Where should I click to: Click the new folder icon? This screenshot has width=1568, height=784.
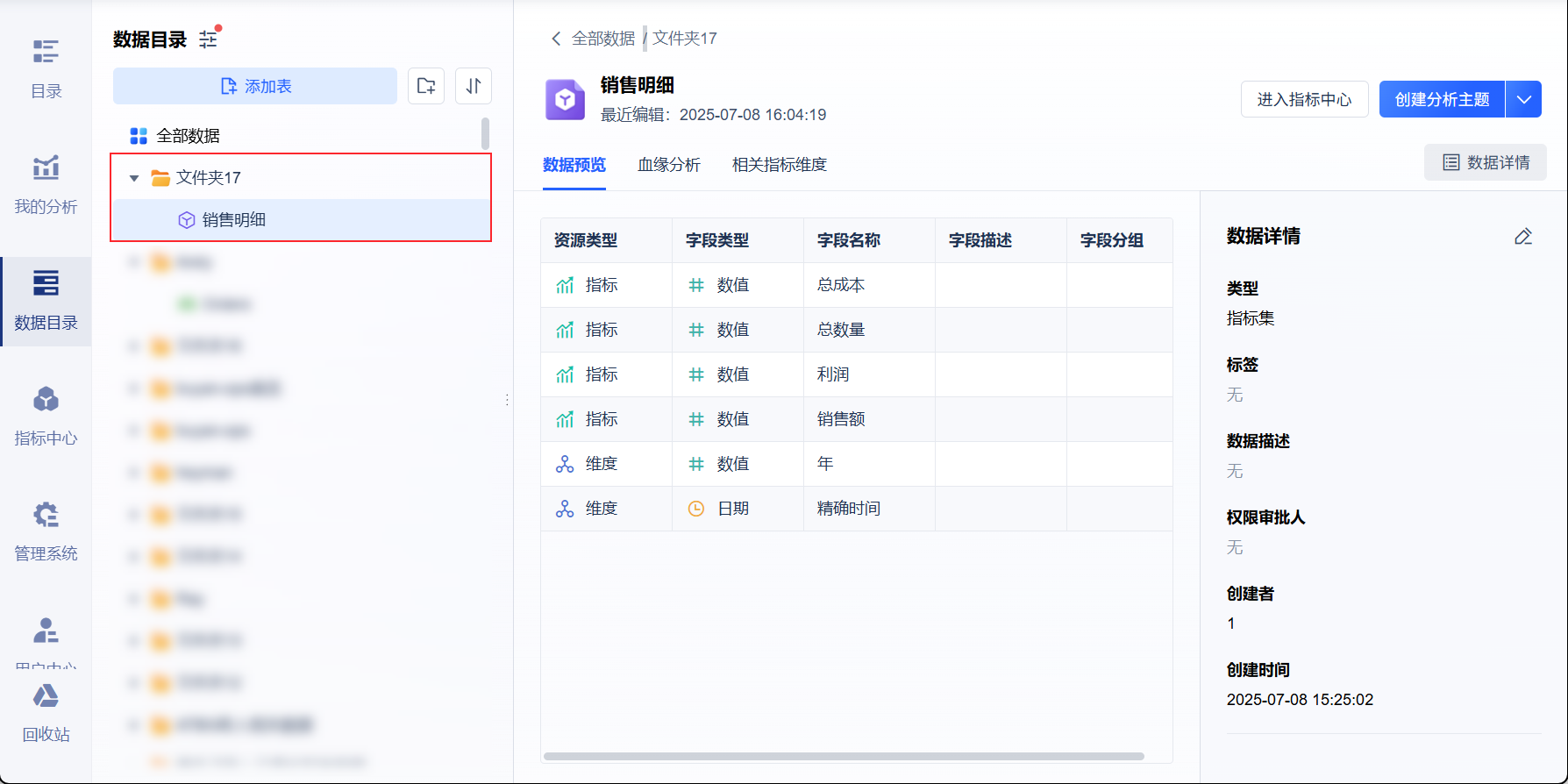tap(426, 86)
